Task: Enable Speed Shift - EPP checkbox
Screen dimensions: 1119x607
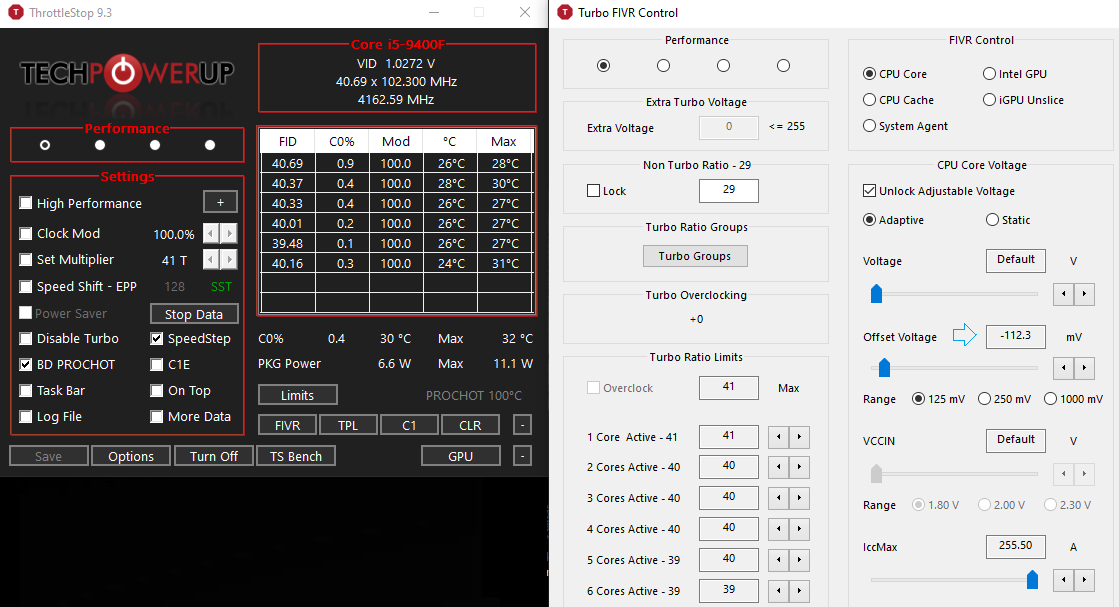Action: pos(26,286)
